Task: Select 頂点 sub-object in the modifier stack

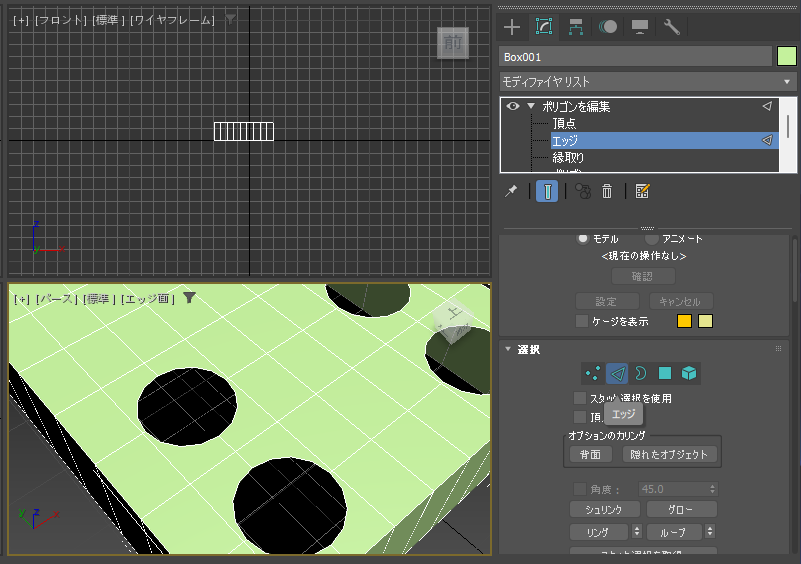Action: coord(564,123)
